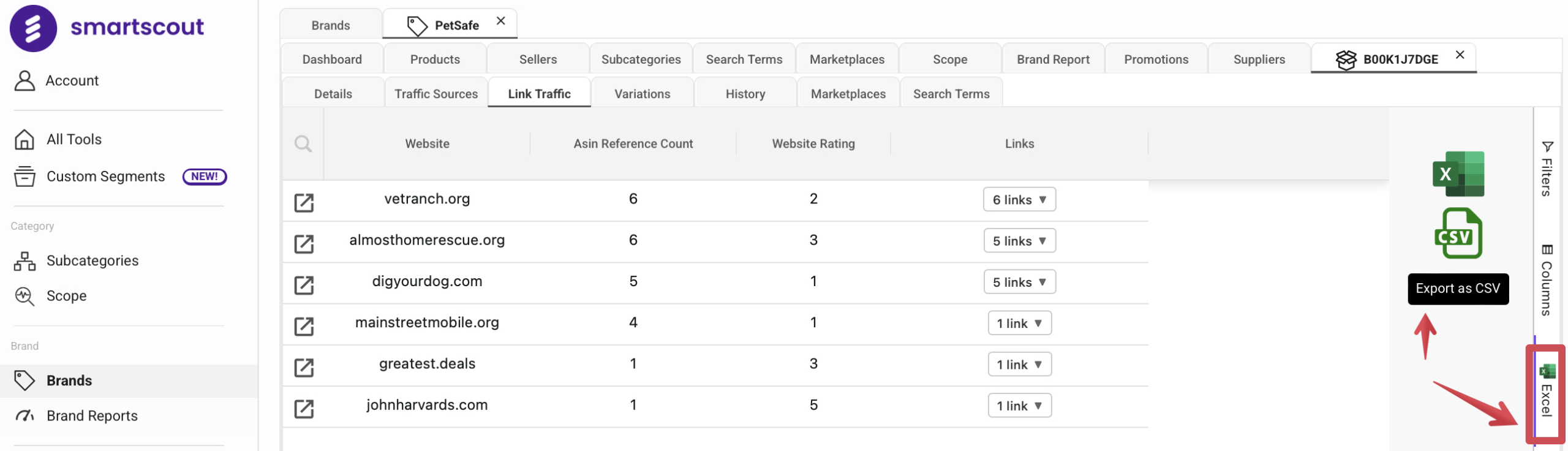Screen dimensions: 1568x451
Task: Export table using the Excel icon
Action: click(x=1458, y=174)
